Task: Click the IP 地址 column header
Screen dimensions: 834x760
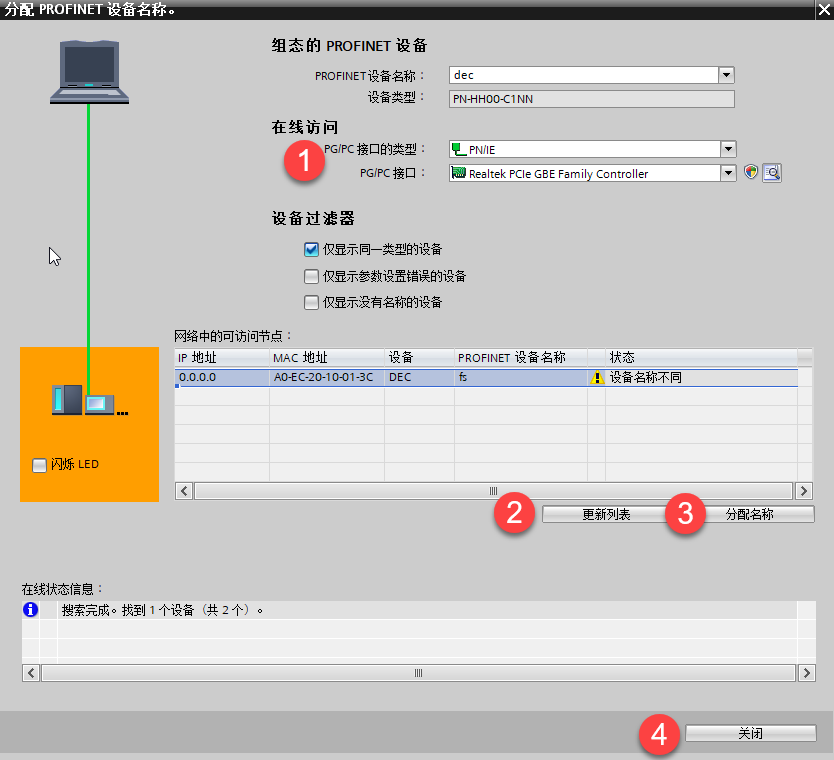Action: coord(222,357)
